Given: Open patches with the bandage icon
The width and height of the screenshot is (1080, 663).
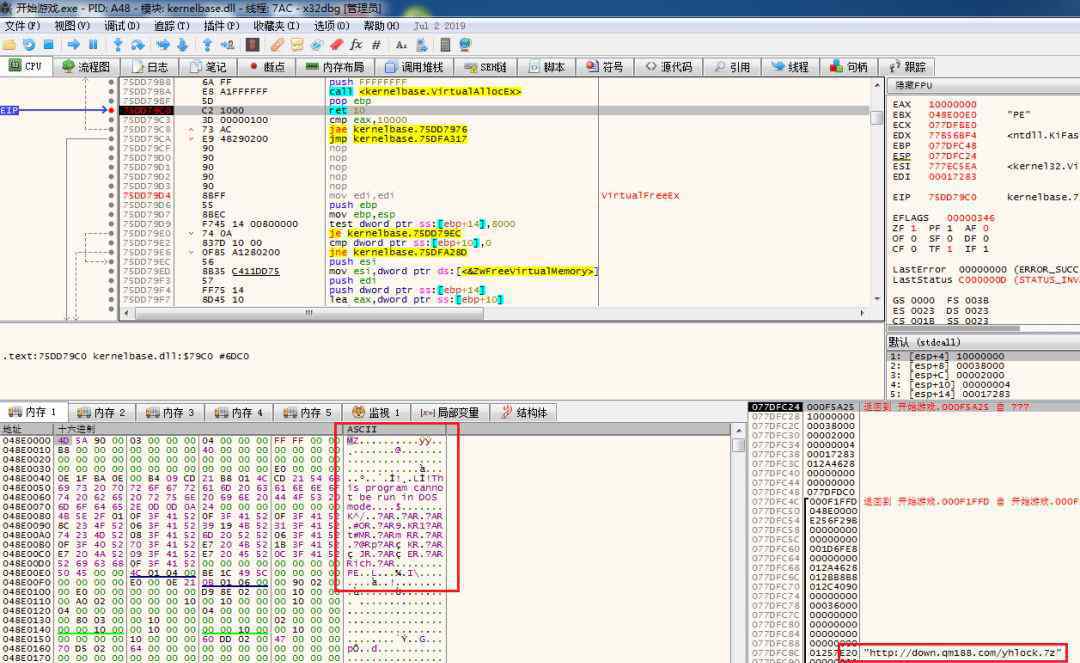Looking at the screenshot, I should [x=277, y=45].
